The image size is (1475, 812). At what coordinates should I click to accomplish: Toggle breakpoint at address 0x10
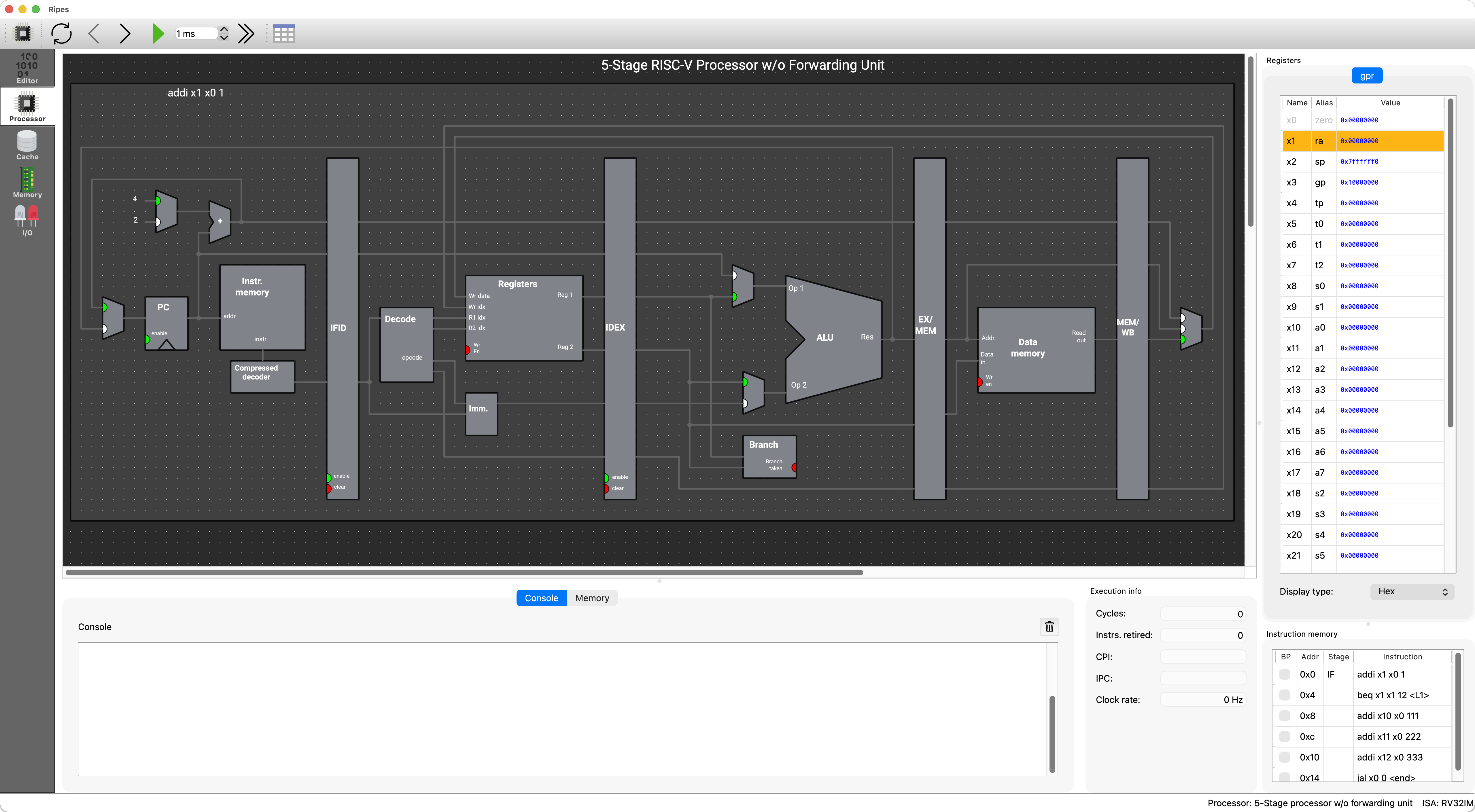tap(1284, 757)
